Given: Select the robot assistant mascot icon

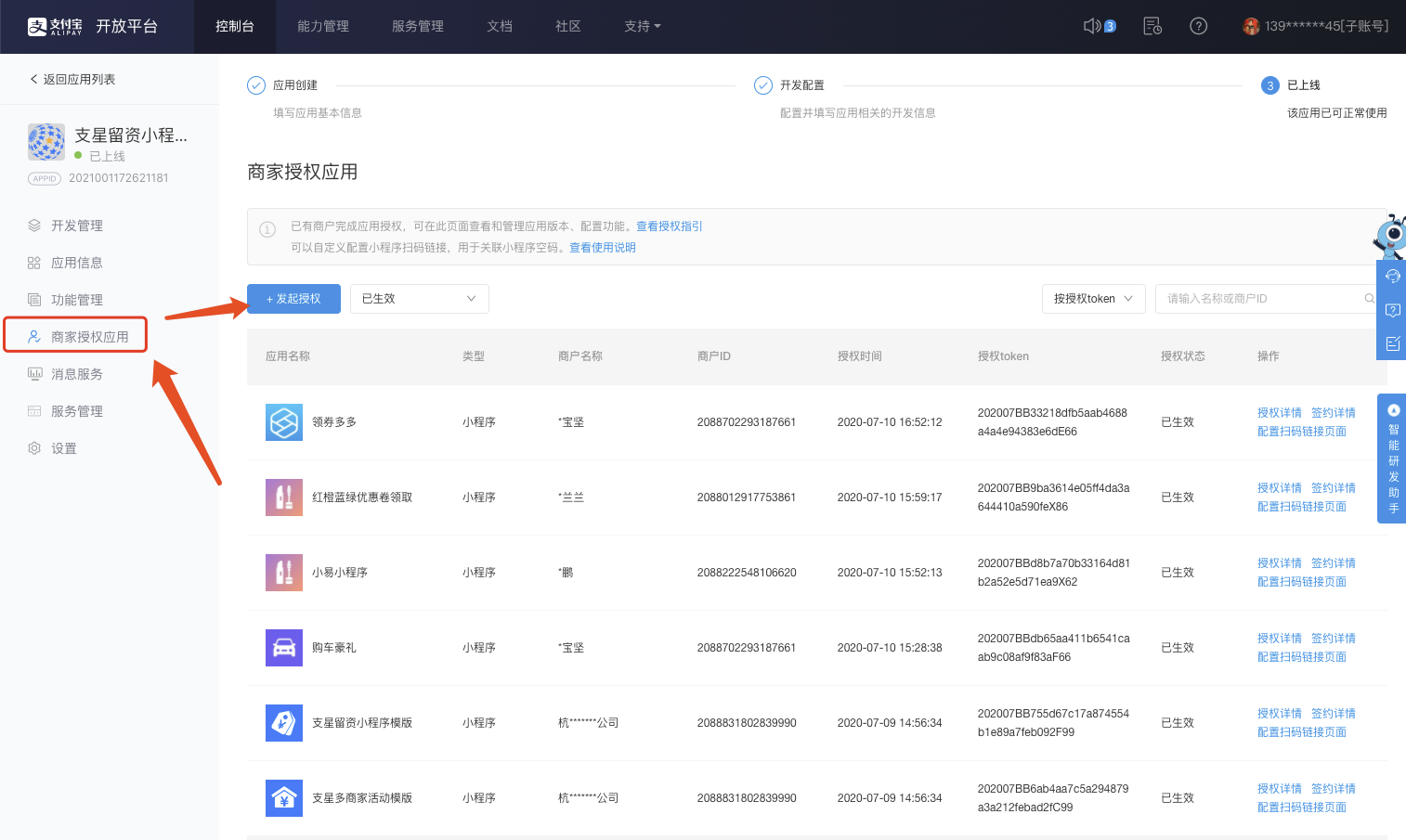Looking at the screenshot, I should point(1390,236).
